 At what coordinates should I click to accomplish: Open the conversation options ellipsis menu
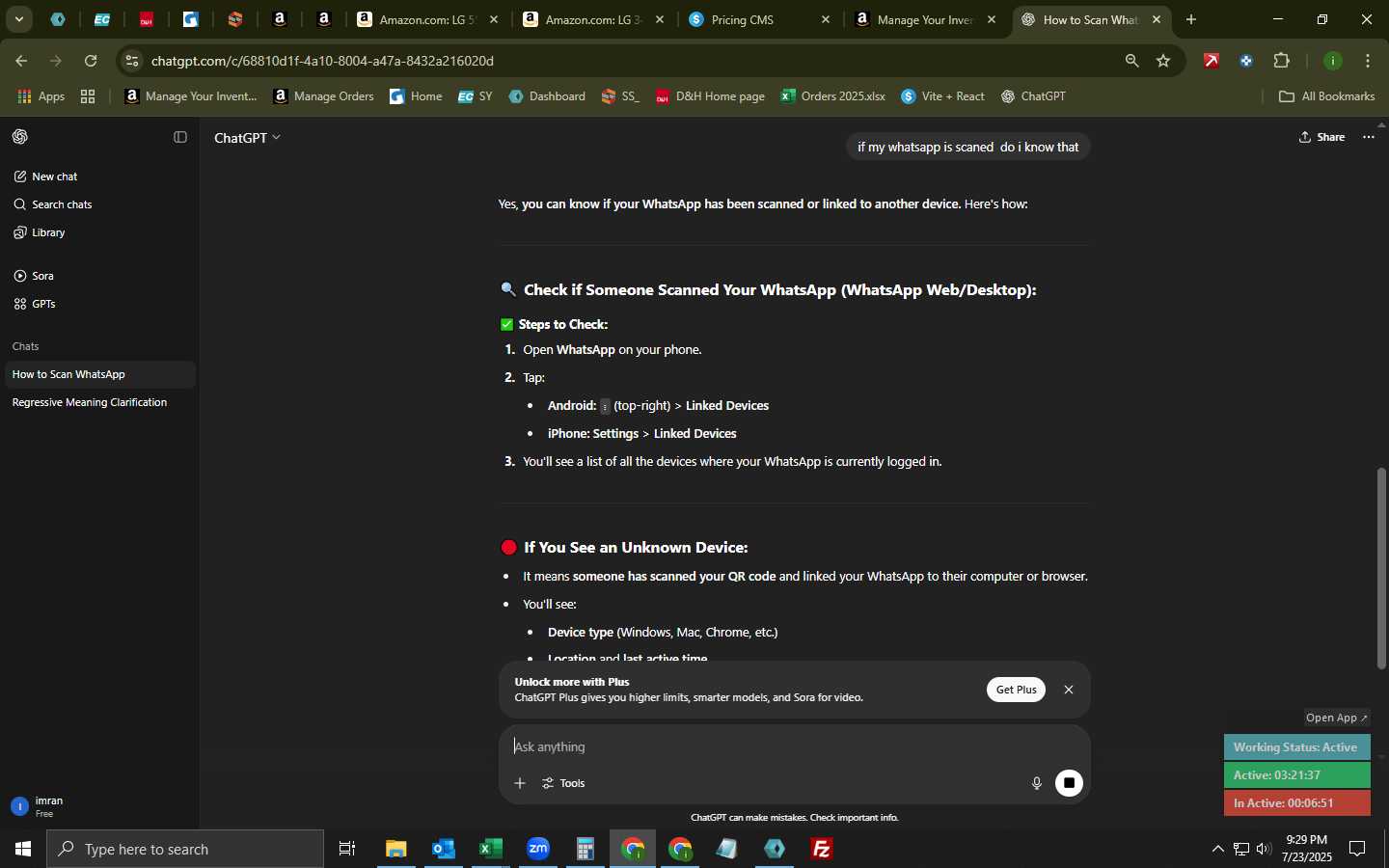point(1369,137)
